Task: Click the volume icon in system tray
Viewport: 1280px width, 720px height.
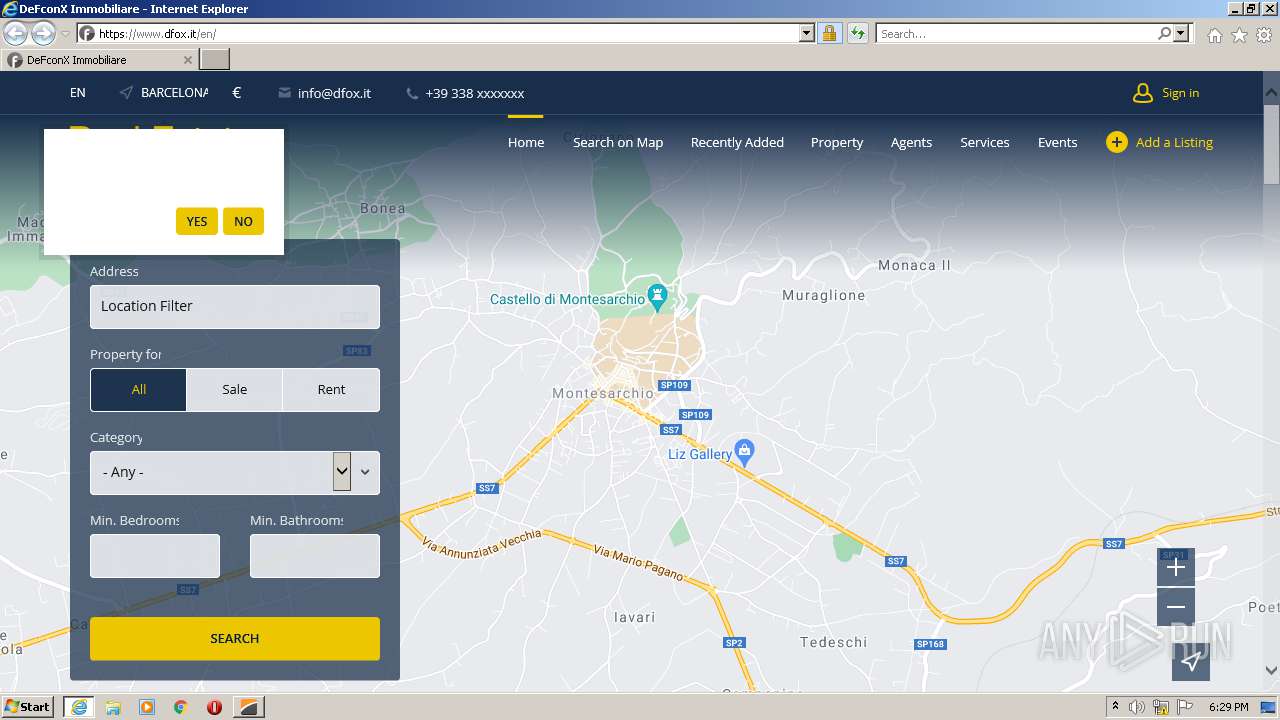Action: [1137, 707]
